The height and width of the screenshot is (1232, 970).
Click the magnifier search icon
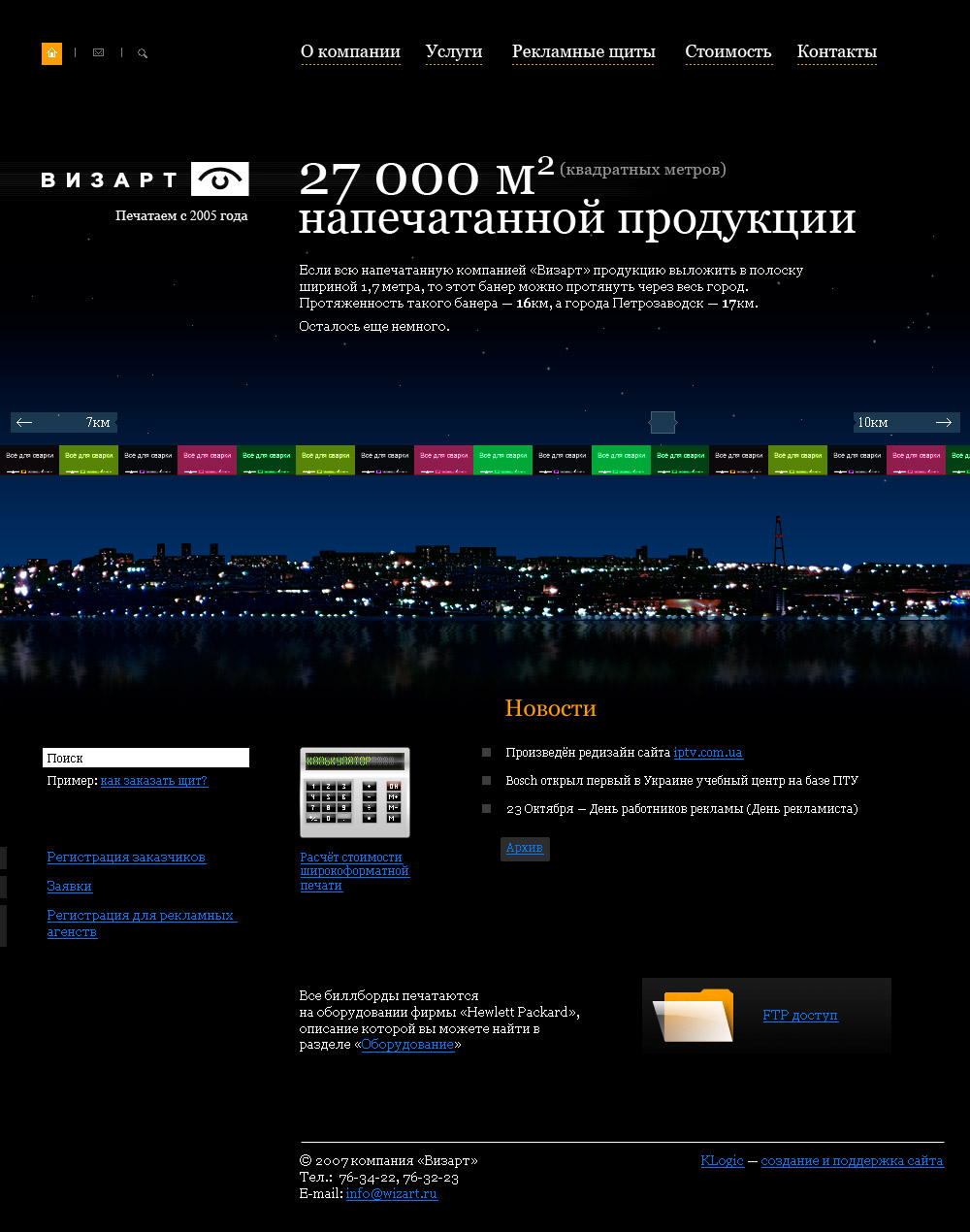pos(143,53)
